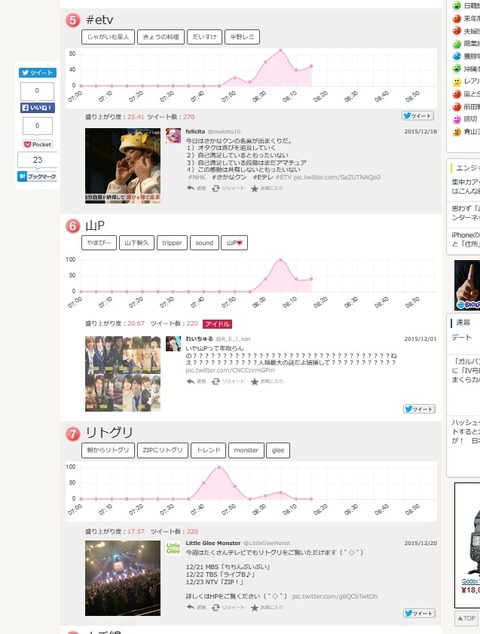This screenshot has height=634, width=480.
Task: Select the 山P heart tag
Action: [235, 243]
